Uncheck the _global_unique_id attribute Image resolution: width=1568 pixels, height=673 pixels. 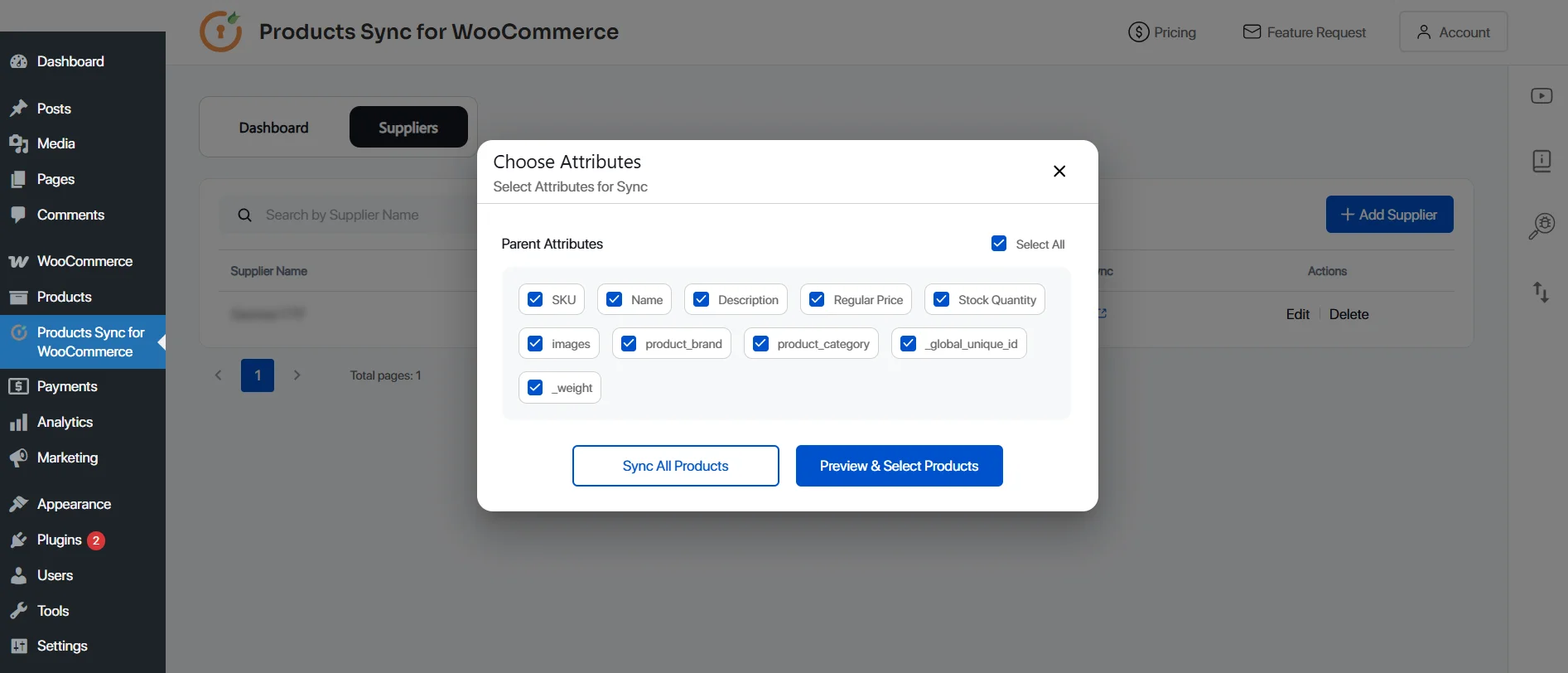[908, 343]
